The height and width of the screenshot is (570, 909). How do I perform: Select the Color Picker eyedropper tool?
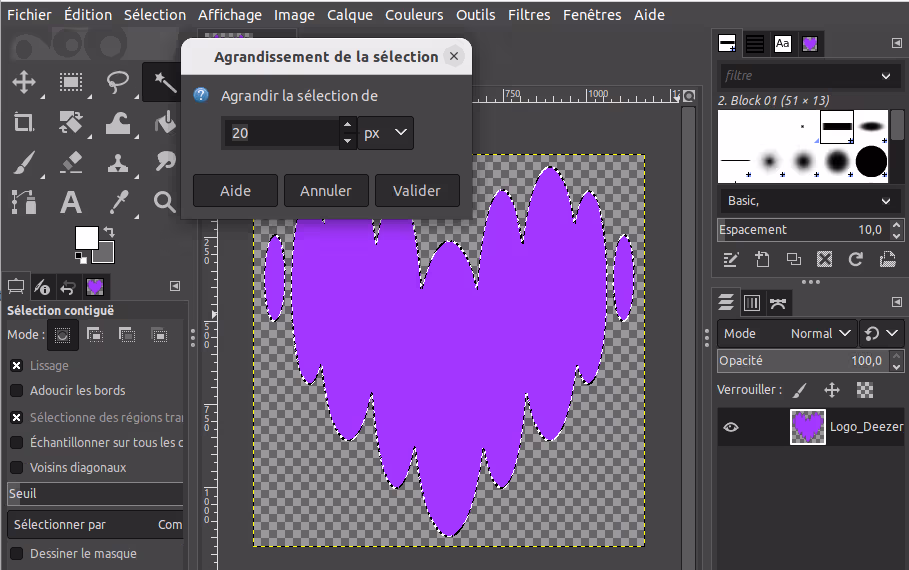tap(118, 203)
